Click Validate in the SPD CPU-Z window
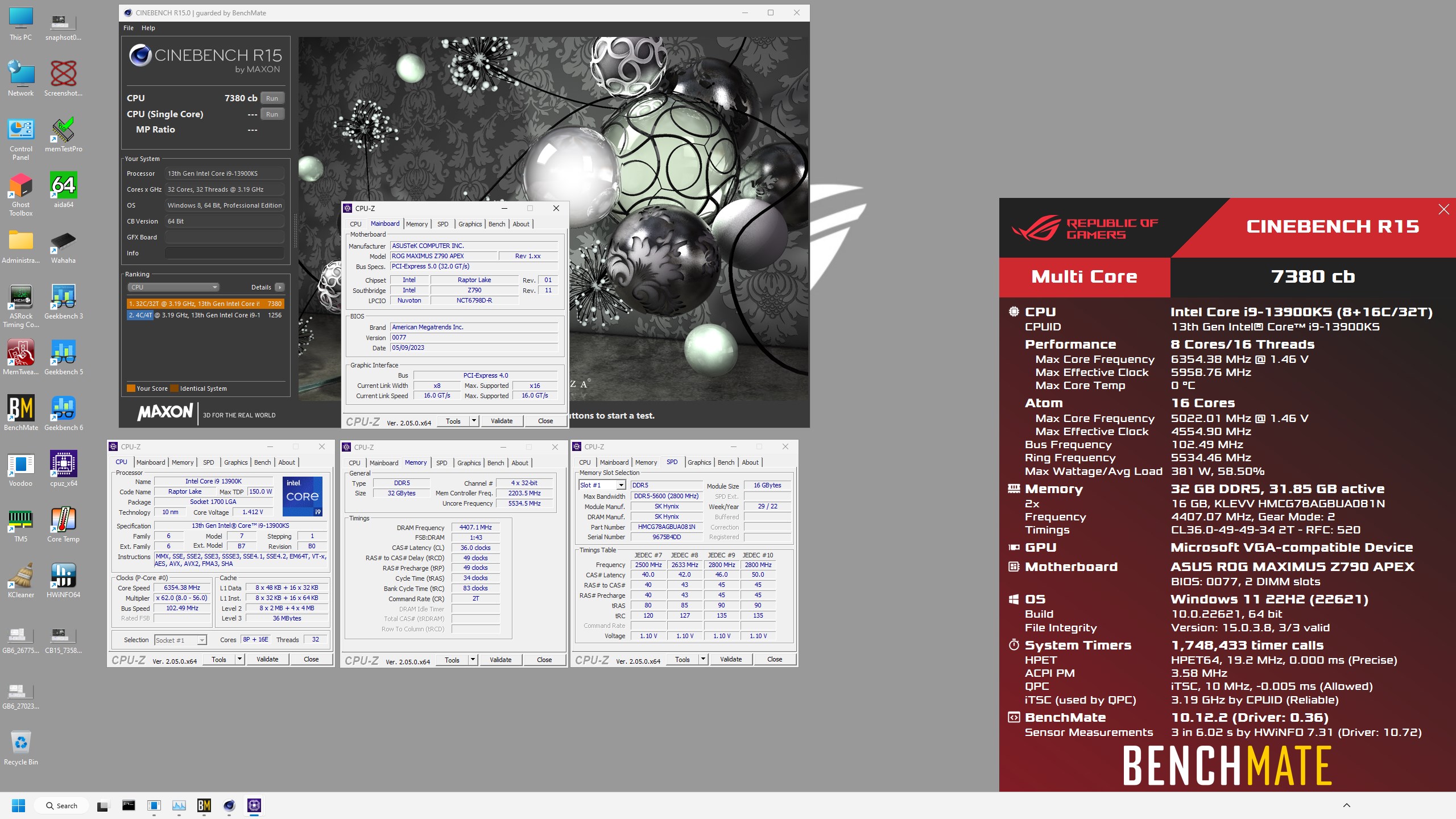The image size is (1456, 819). click(x=731, y=659)
